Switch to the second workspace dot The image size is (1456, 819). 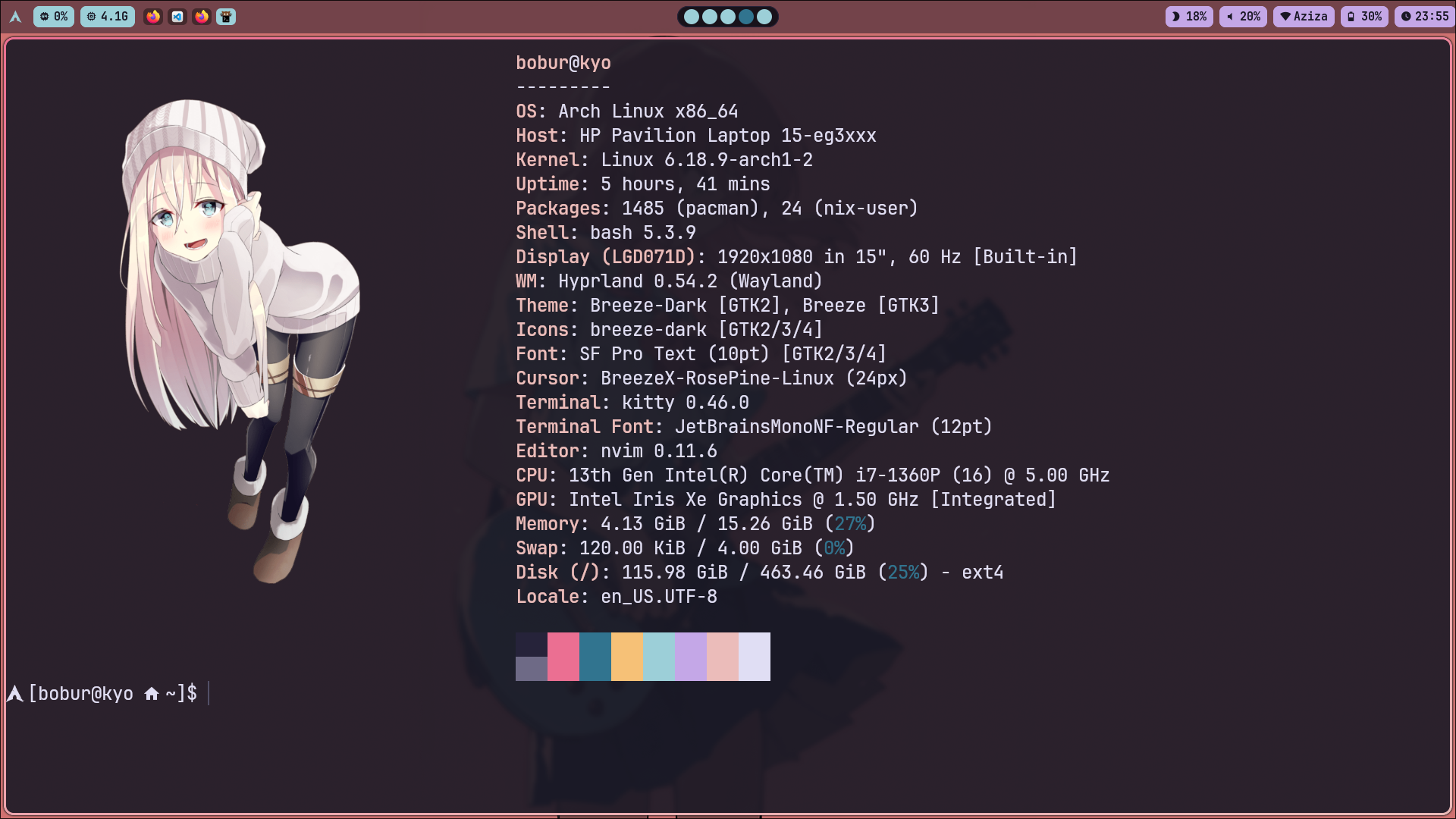click(x=710, y=16)
